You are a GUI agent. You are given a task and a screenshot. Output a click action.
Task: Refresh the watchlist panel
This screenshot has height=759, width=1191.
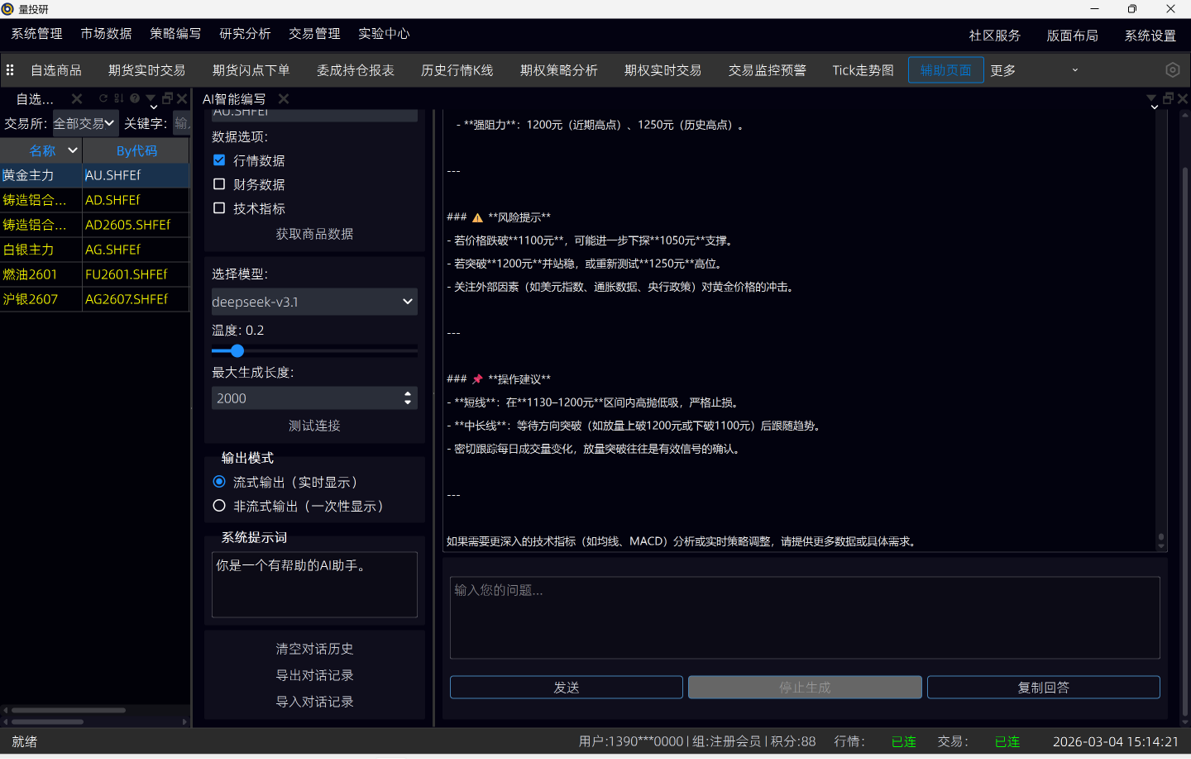103,98
